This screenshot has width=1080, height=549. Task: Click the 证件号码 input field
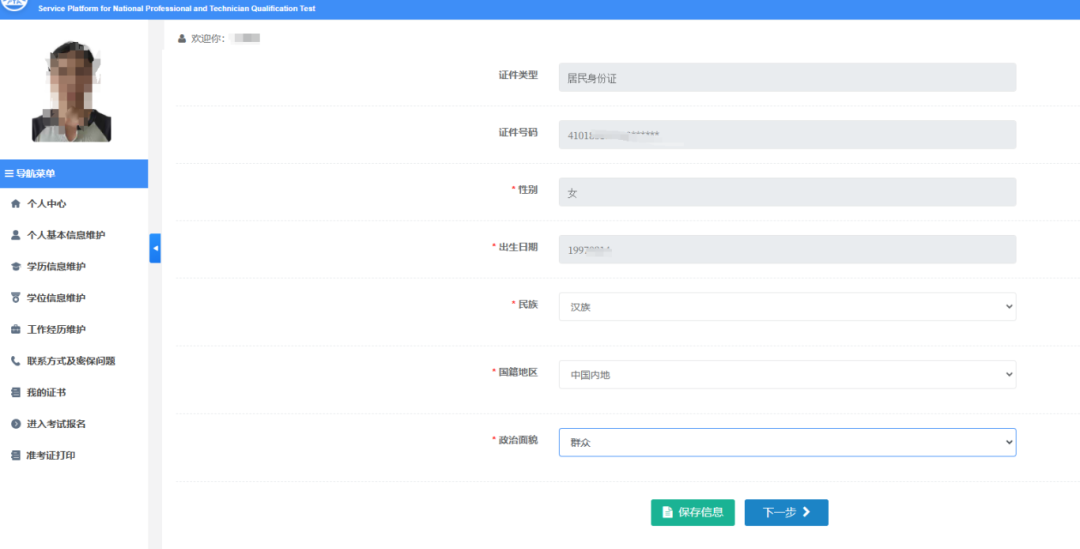point(787,134)
